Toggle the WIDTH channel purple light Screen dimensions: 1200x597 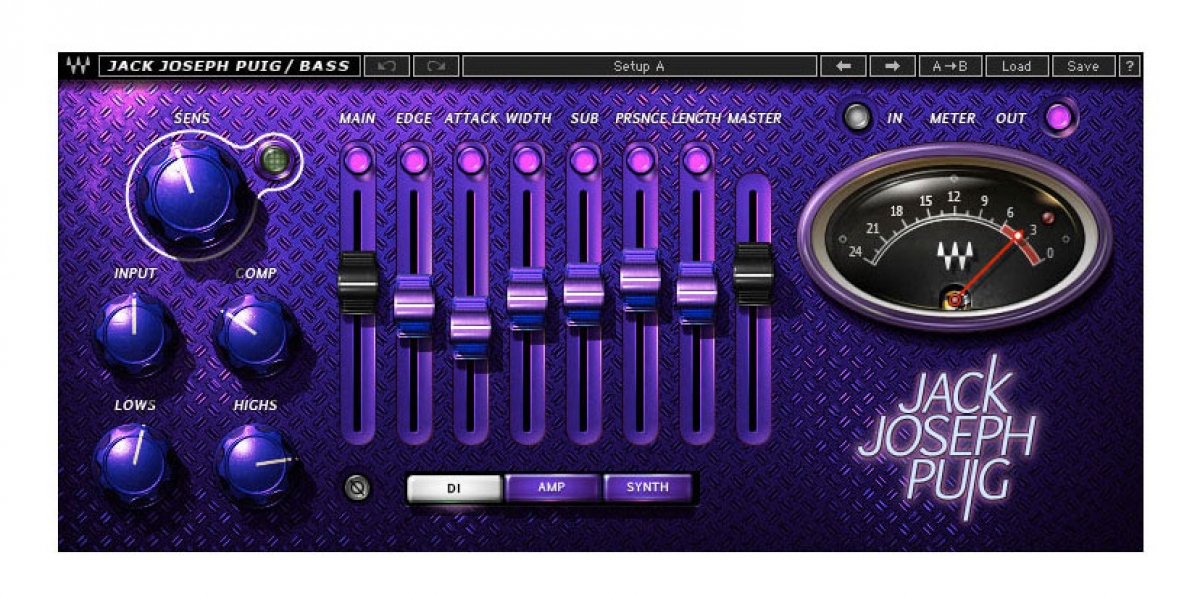(527, 160)
